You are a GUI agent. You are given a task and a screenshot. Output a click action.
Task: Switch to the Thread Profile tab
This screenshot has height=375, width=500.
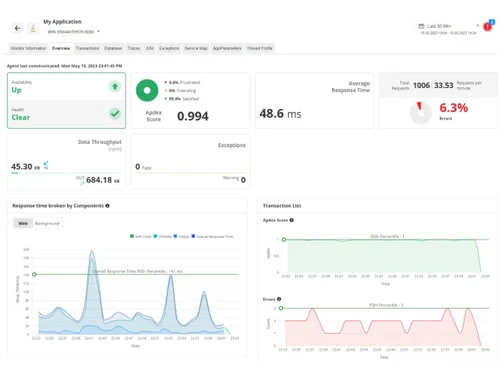pyautogui.click(x=259, y=48)
